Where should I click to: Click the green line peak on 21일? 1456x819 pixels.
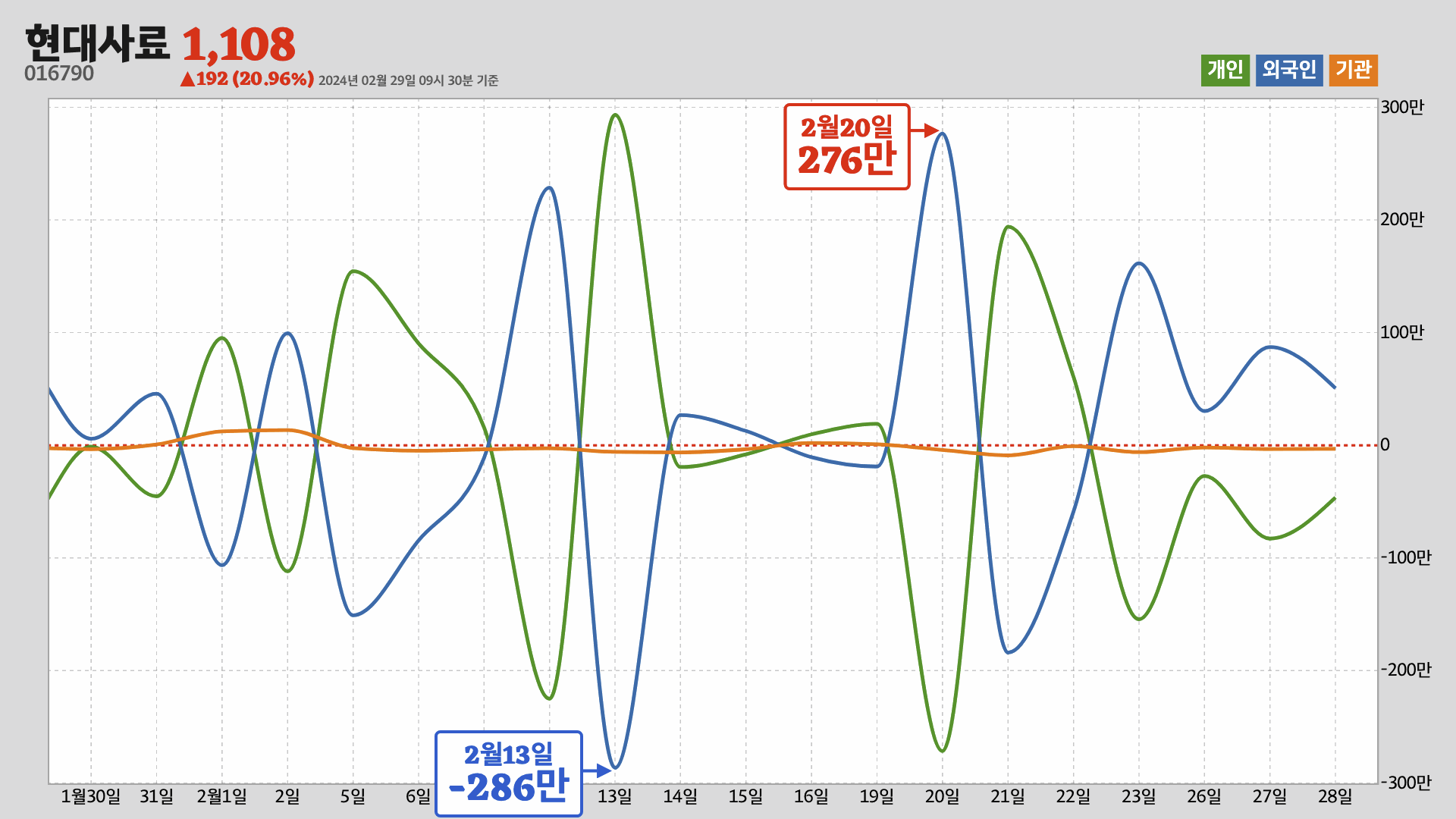(1007, 227)
